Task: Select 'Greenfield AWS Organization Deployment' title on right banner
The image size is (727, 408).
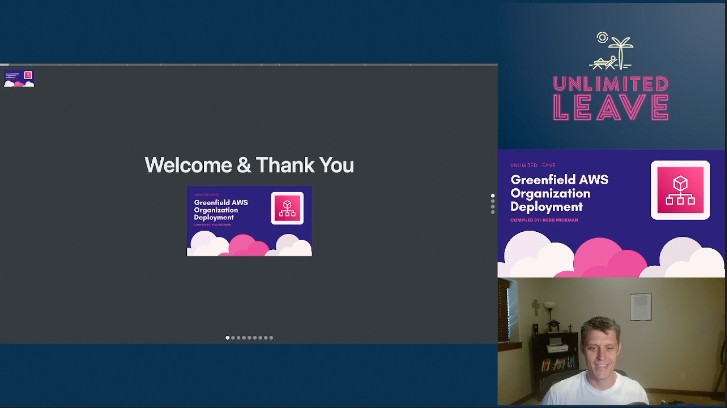Action: (x=559, y=193)
